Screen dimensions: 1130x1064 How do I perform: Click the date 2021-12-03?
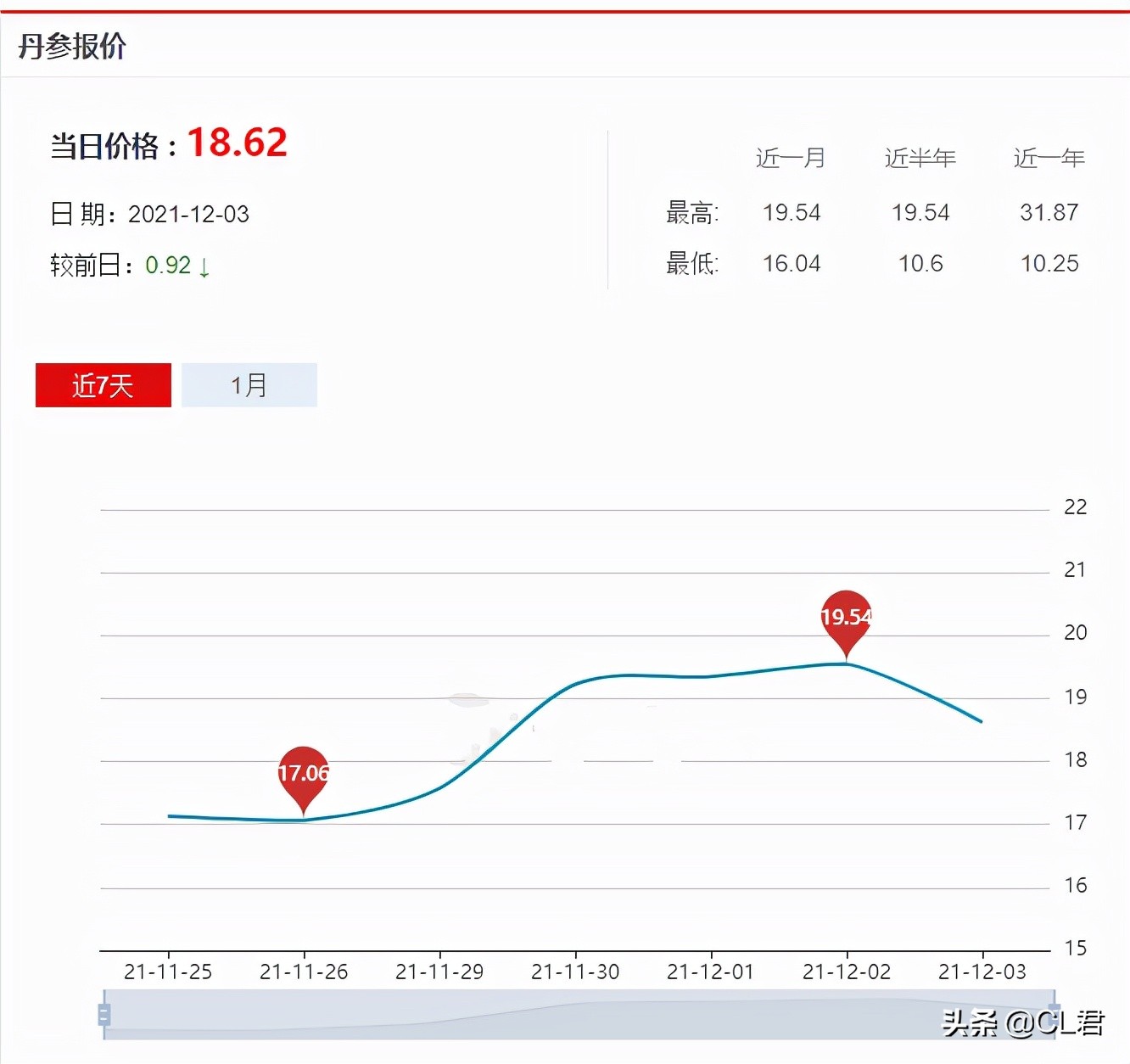point(188,214)
